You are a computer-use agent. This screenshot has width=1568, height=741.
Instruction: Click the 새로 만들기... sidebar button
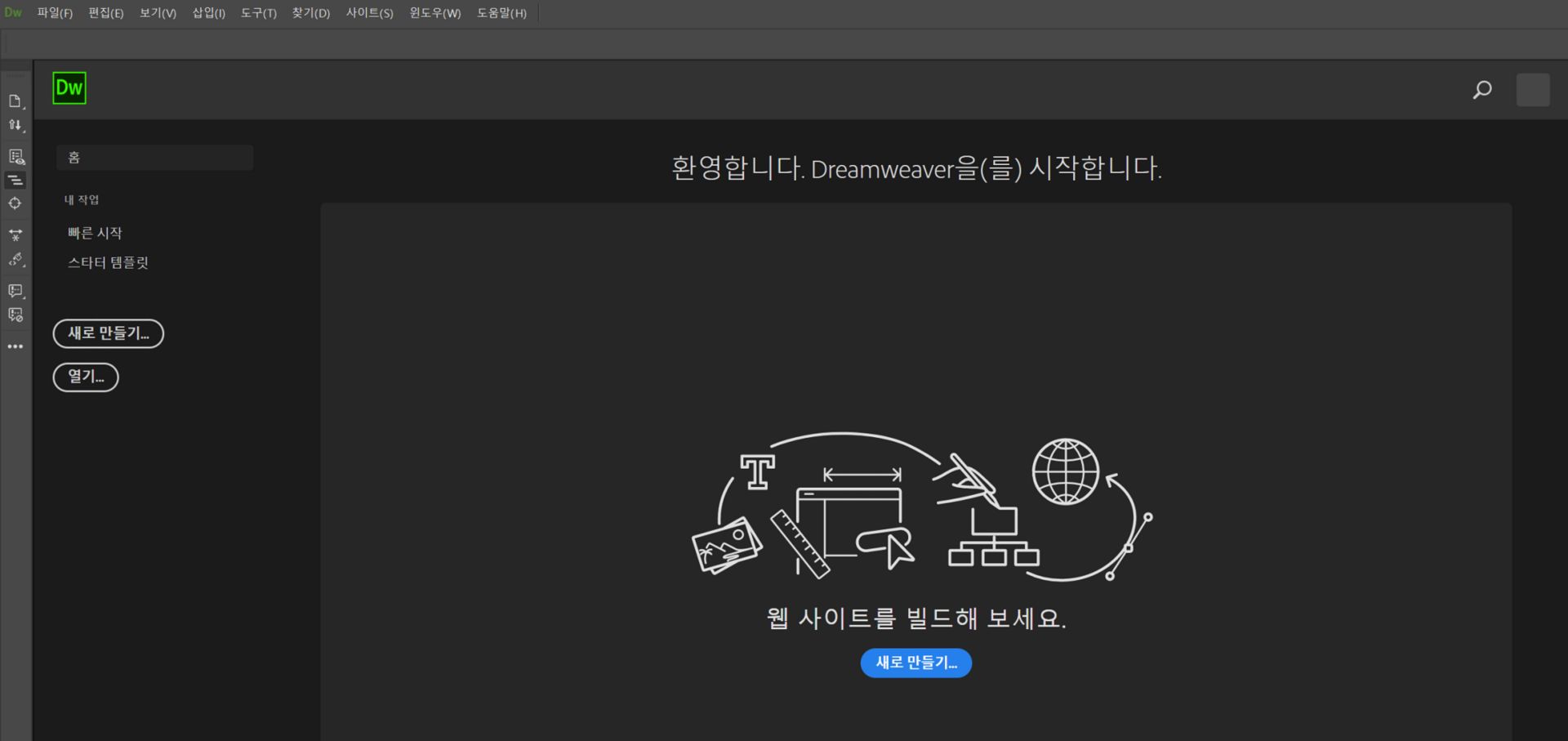108,333
